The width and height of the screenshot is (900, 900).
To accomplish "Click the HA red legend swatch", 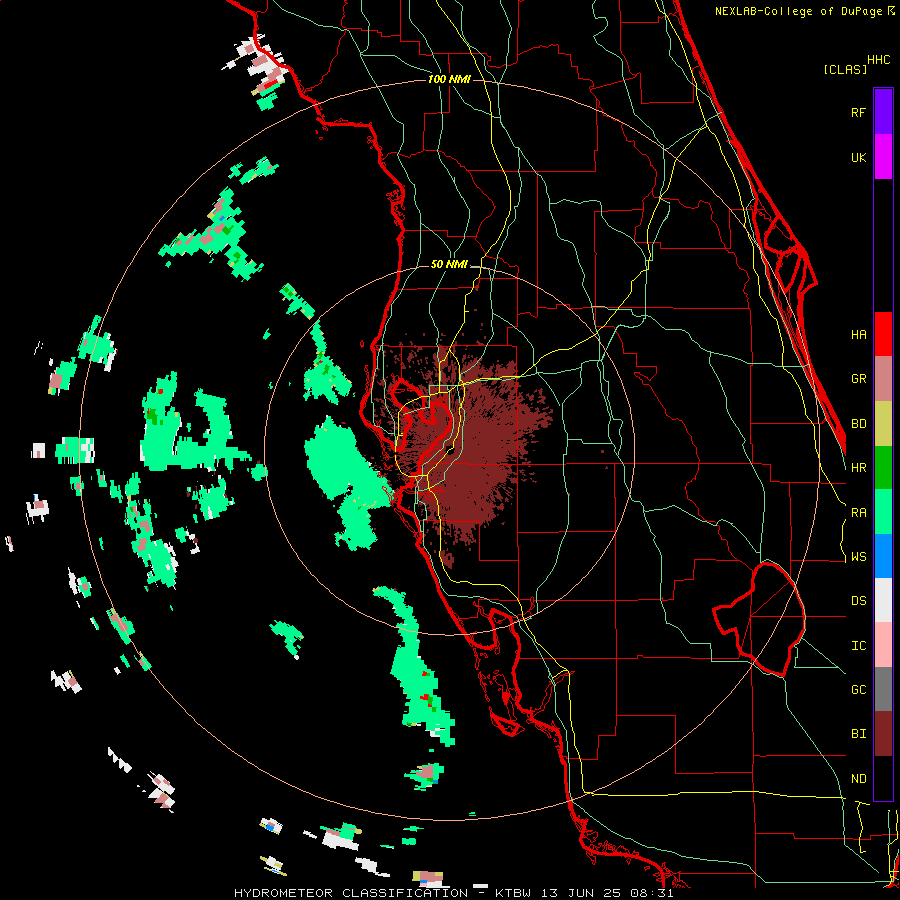I will coord(883,334).
